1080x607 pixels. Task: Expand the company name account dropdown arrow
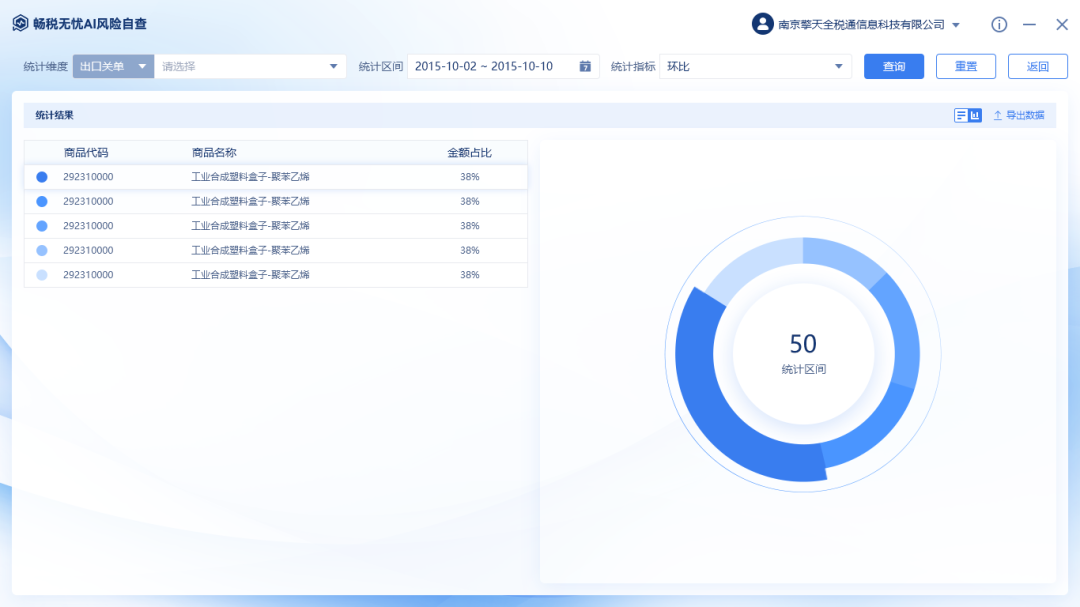(x=955, y=25)
